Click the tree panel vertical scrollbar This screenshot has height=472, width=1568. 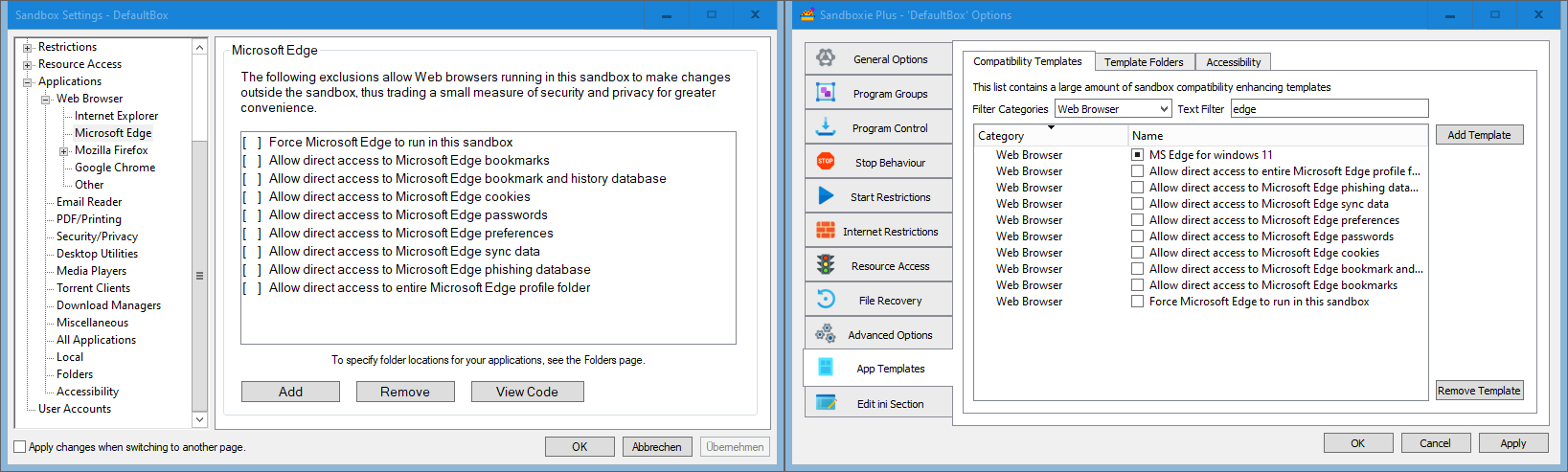(199, 275)
